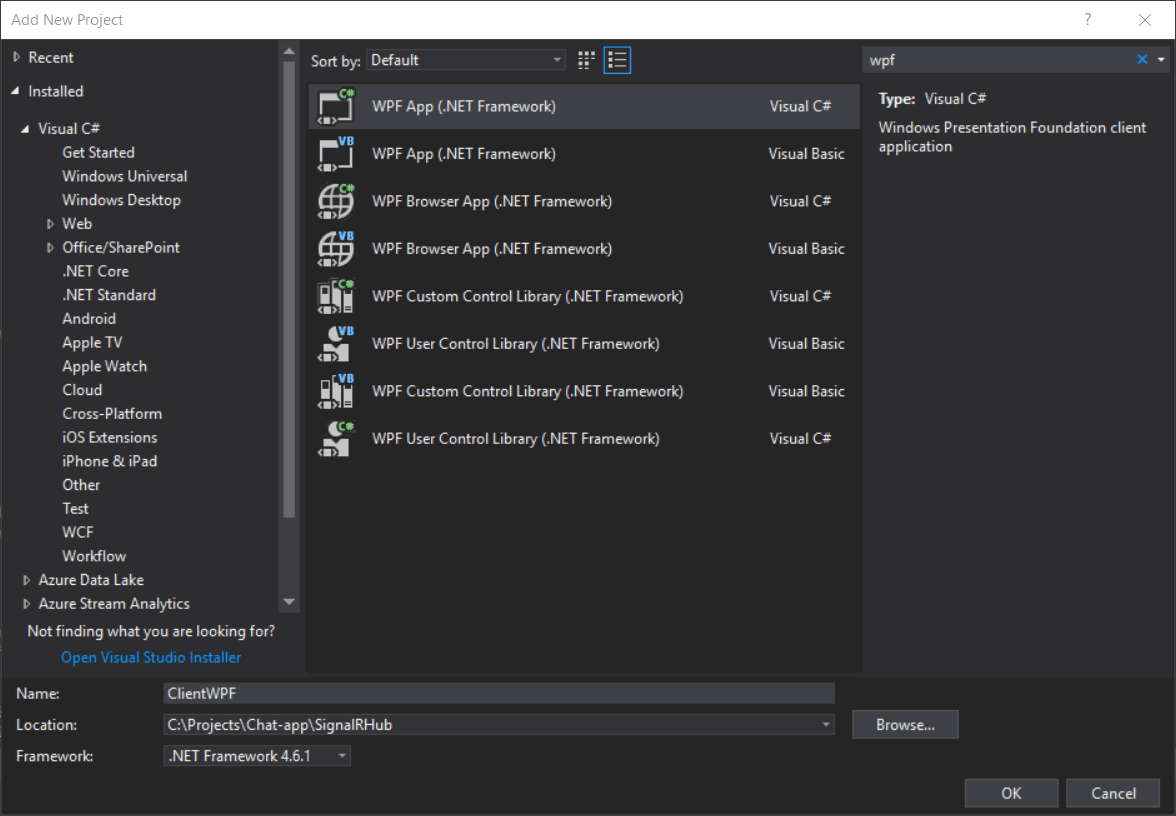The image size is (1176, 816).
Task: Click the Browse... button
Action: coord(905,724)
